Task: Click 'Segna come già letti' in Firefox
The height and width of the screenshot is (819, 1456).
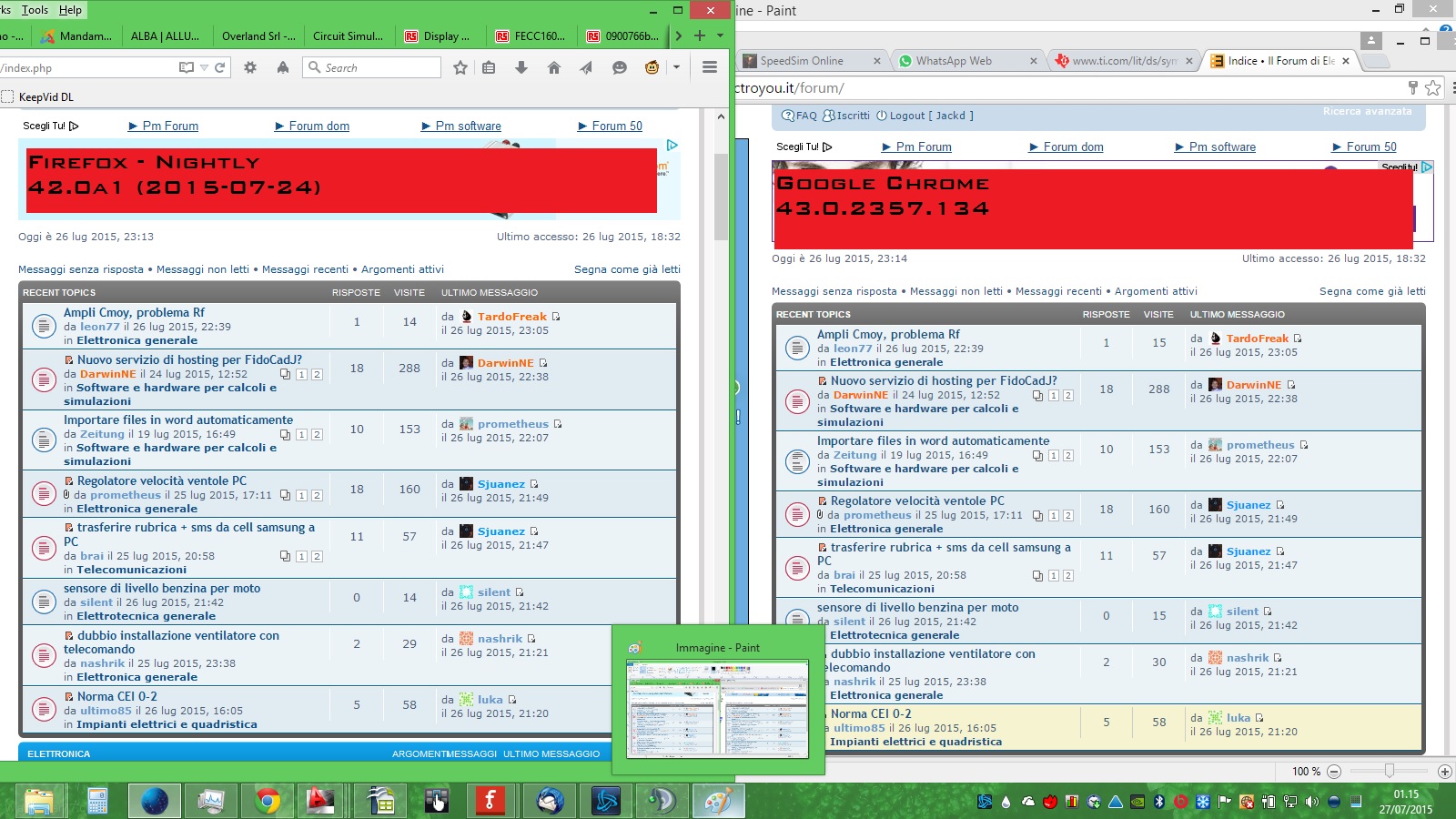Action: click(x=627, y=269)
